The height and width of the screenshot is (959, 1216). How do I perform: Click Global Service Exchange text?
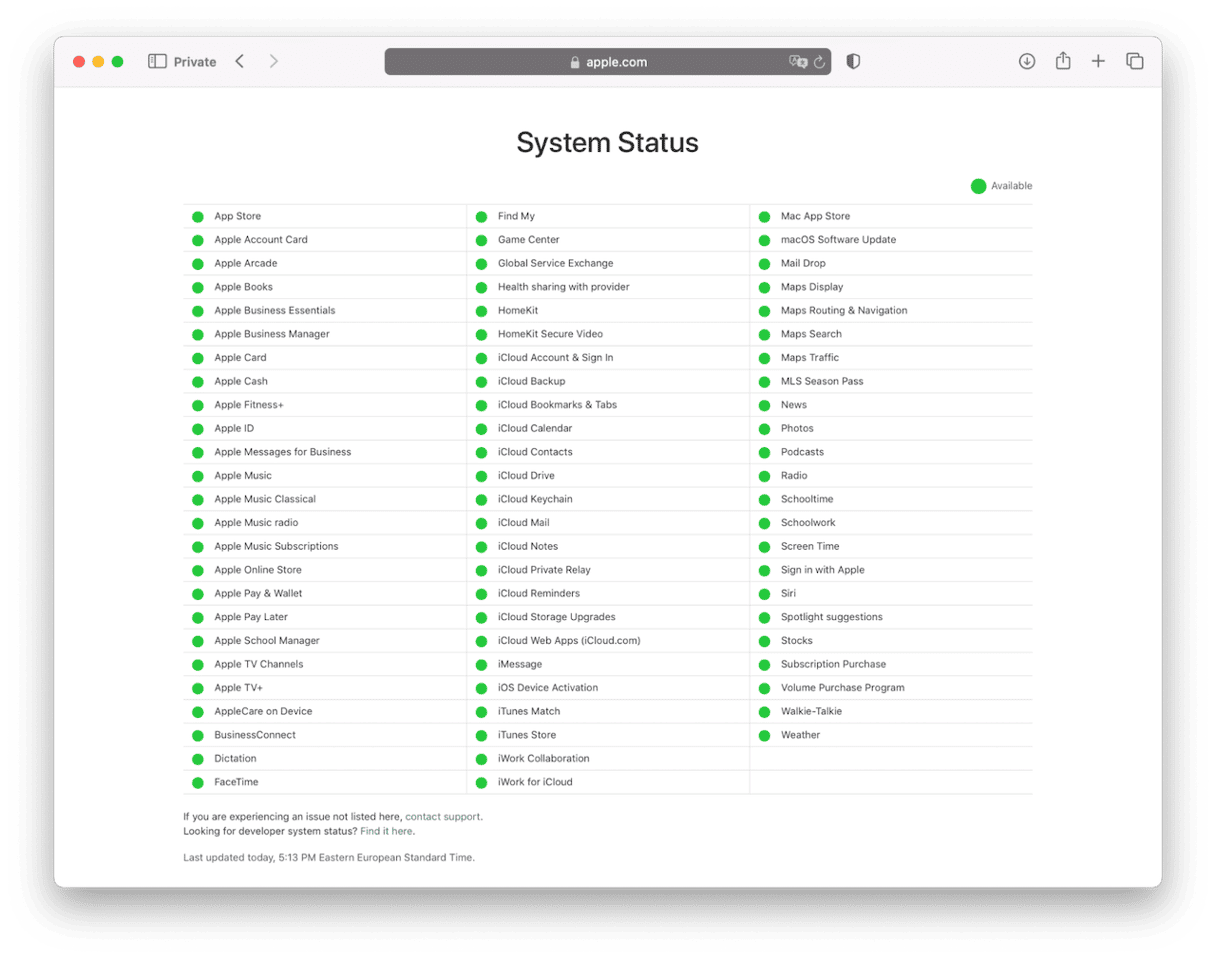click(x=556, y=263)
